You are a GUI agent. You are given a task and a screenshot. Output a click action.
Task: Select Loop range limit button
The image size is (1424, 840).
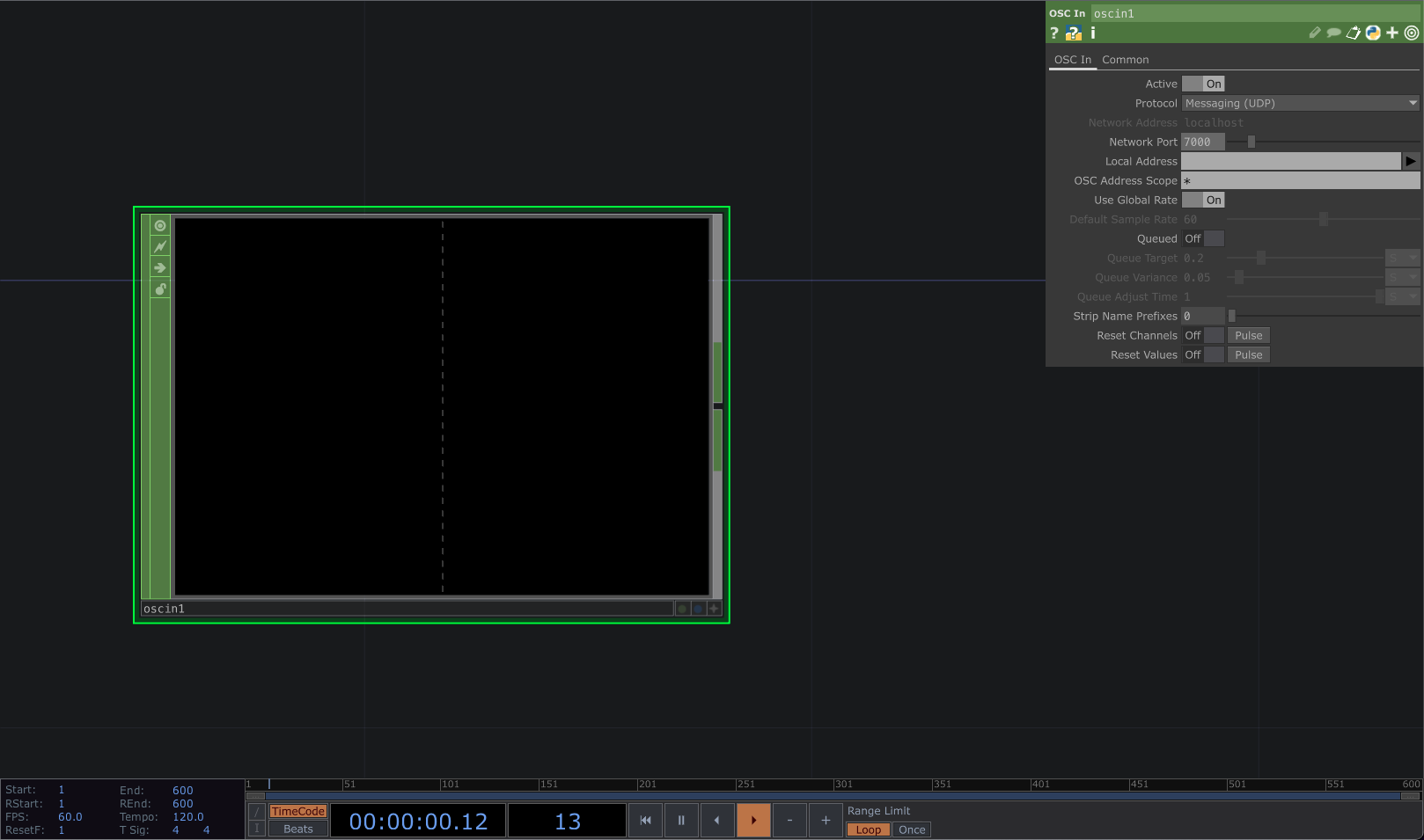[x=868, y=829]
